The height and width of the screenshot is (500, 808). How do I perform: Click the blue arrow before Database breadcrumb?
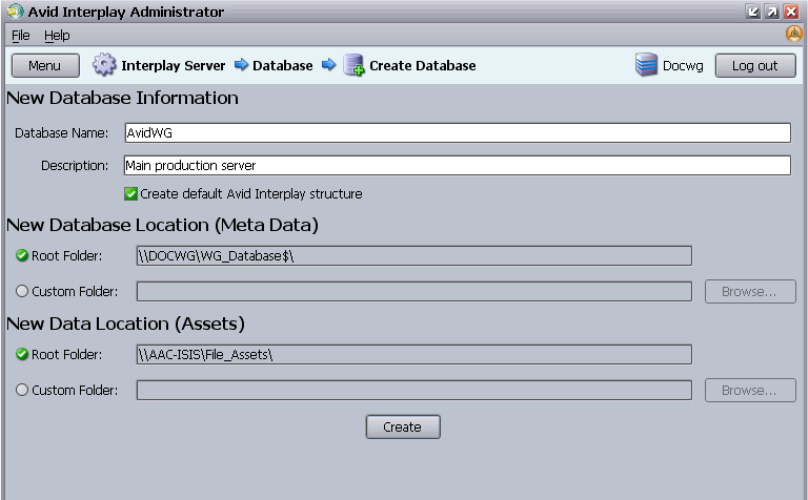[x=241, y=65]
